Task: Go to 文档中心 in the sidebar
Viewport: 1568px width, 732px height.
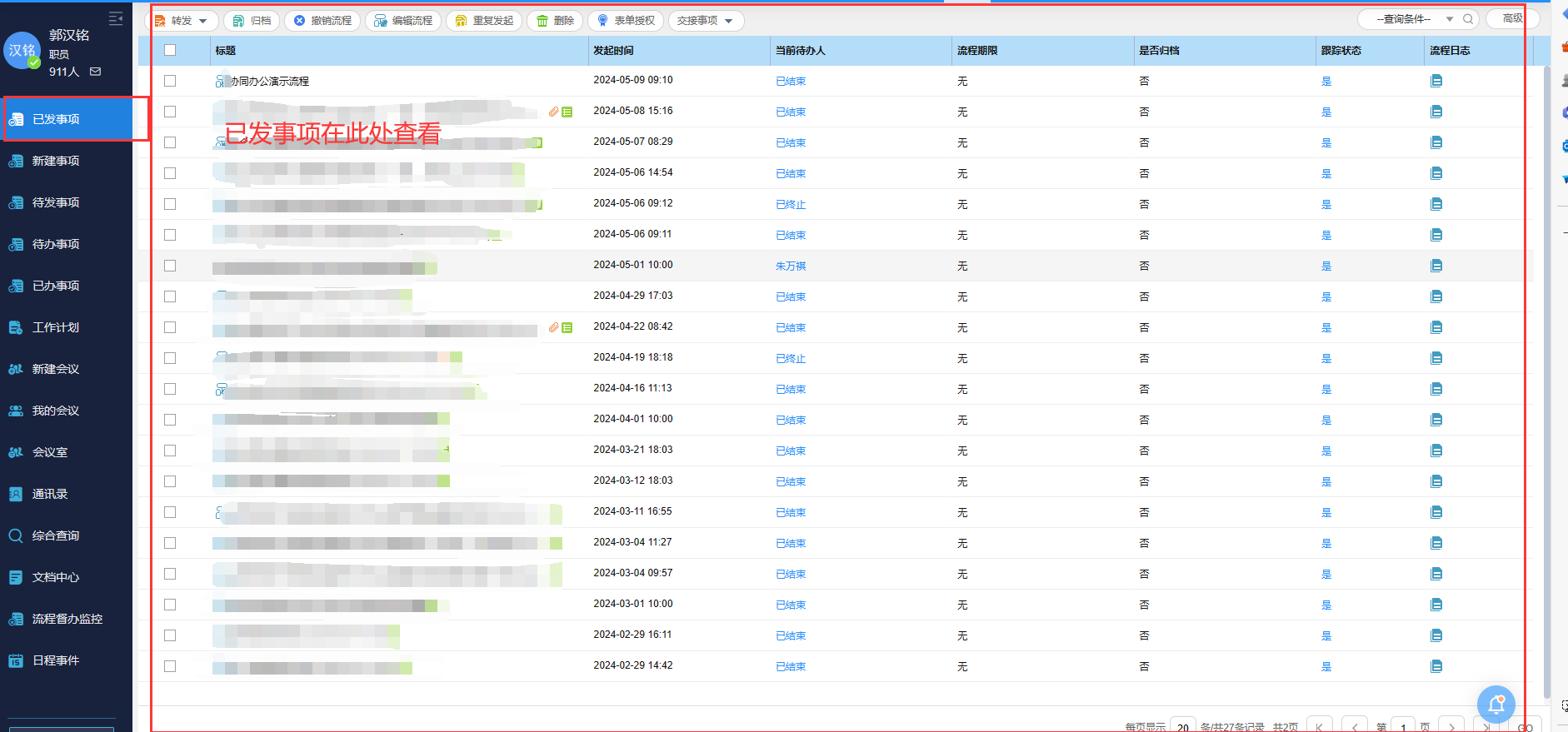Action: (x=56, y=577)
